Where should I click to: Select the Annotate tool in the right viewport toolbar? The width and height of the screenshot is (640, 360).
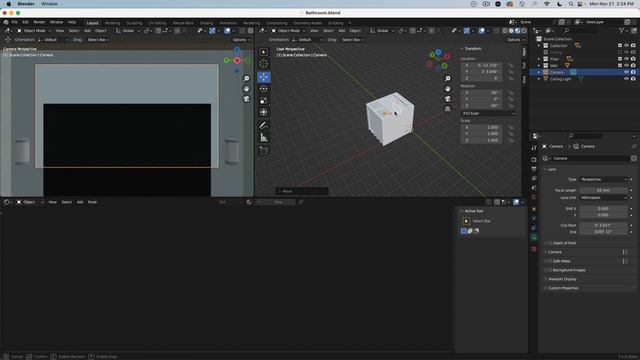[x=264, y=125]
